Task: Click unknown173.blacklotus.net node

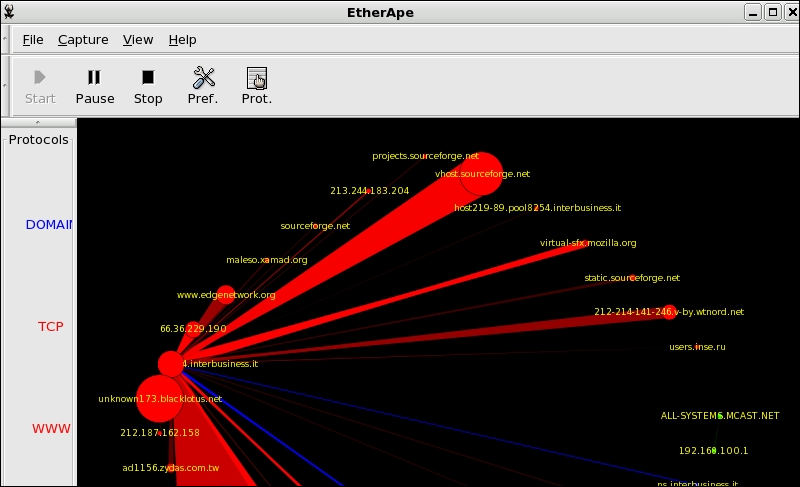Action: [160, 399]
